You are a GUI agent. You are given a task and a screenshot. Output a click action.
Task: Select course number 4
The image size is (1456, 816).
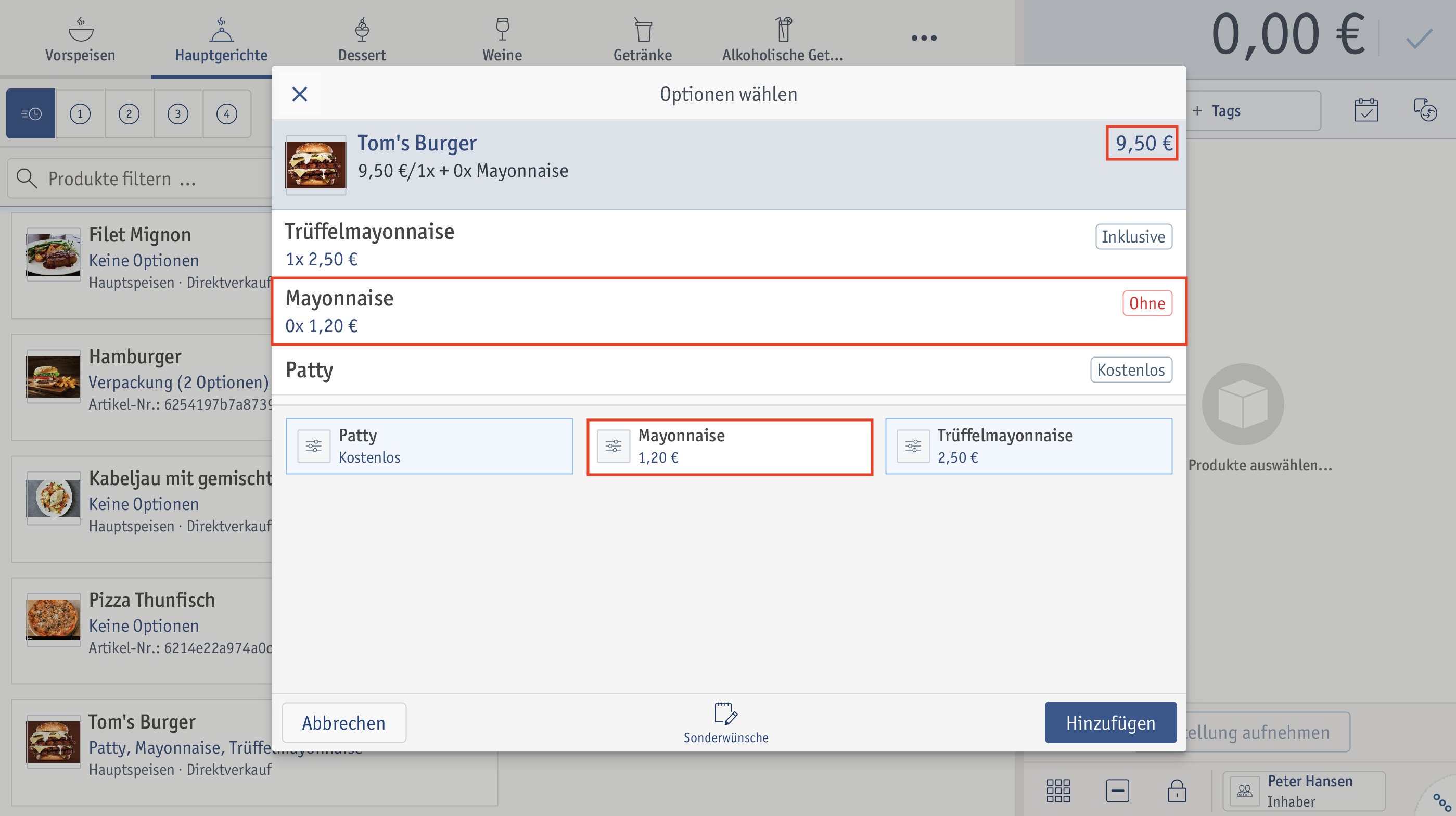pos(227,113)
